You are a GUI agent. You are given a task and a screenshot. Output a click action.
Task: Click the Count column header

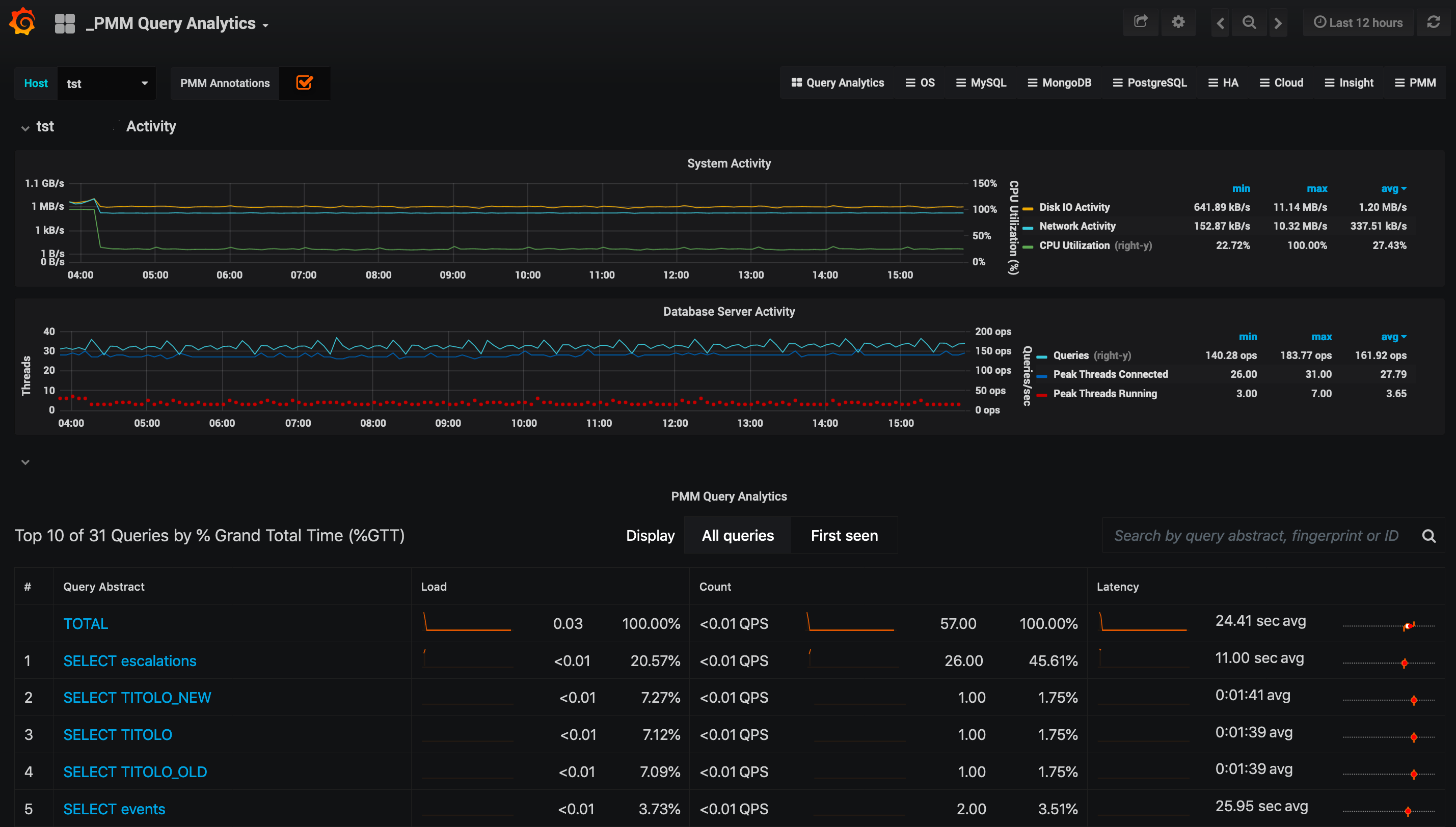point(715,587)
